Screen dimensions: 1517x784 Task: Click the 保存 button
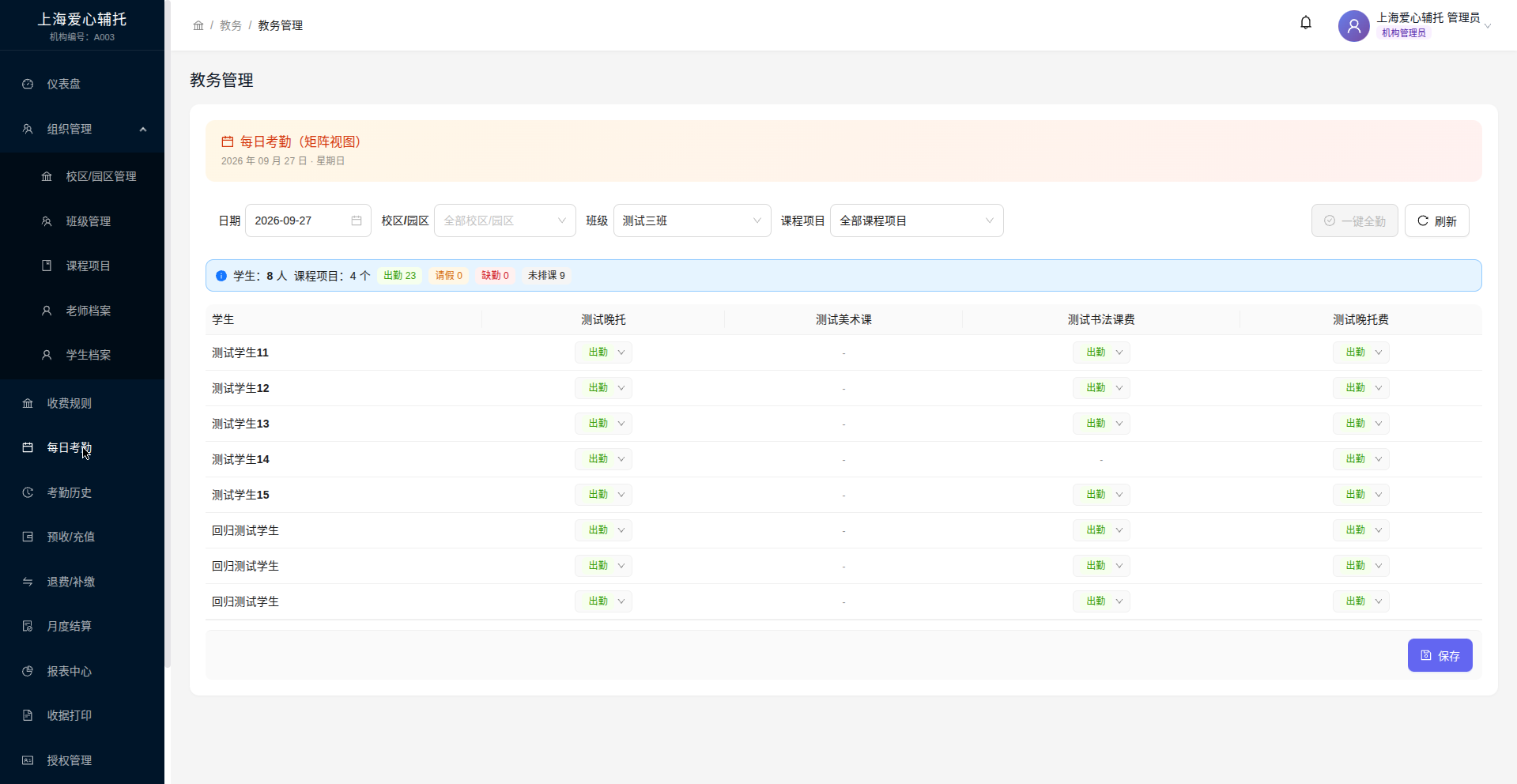click(x=1440, y=655)
